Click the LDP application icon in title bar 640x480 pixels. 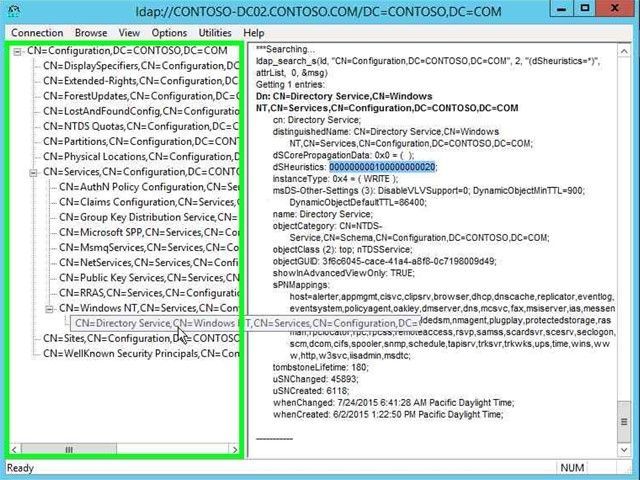(x=14, y=11)
